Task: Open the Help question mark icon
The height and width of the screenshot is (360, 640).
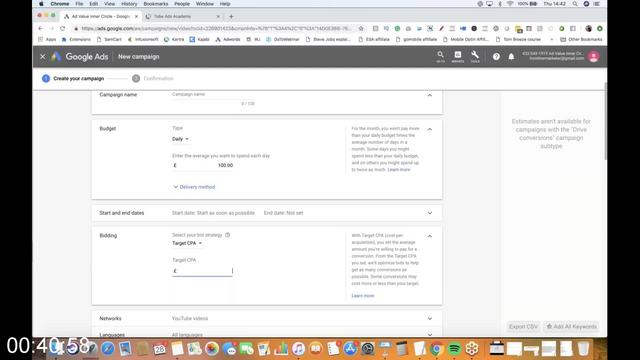Action: [x=496, y=57]
